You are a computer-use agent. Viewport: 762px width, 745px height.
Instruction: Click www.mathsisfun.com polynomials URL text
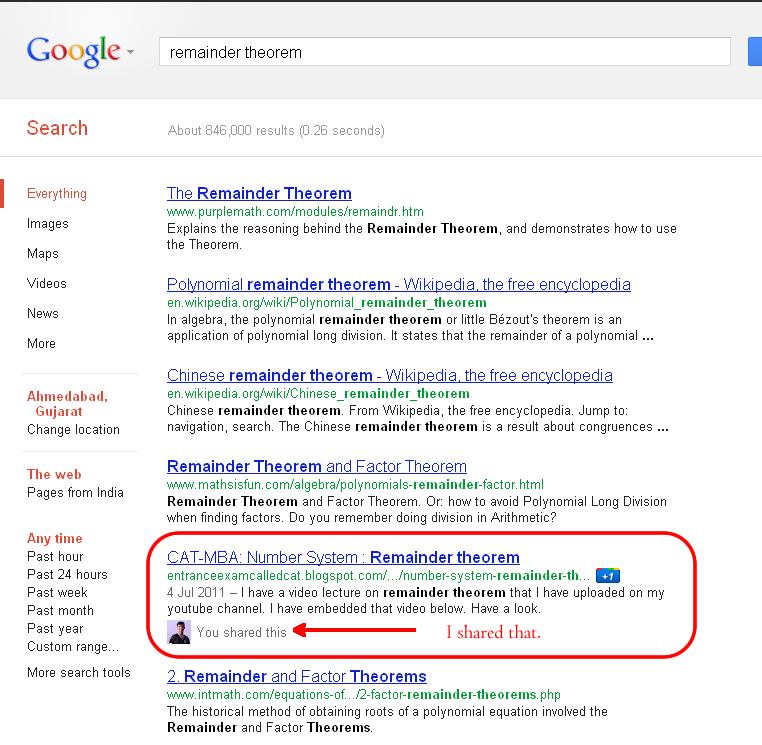pyautogui.click(x=355, y=485)
